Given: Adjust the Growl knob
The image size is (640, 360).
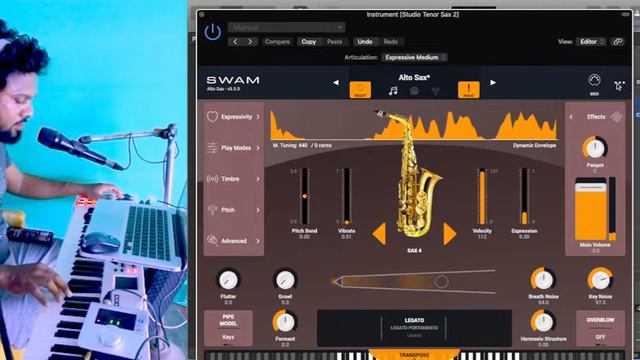Looking at the screenshot, I should tap(285, 280).
